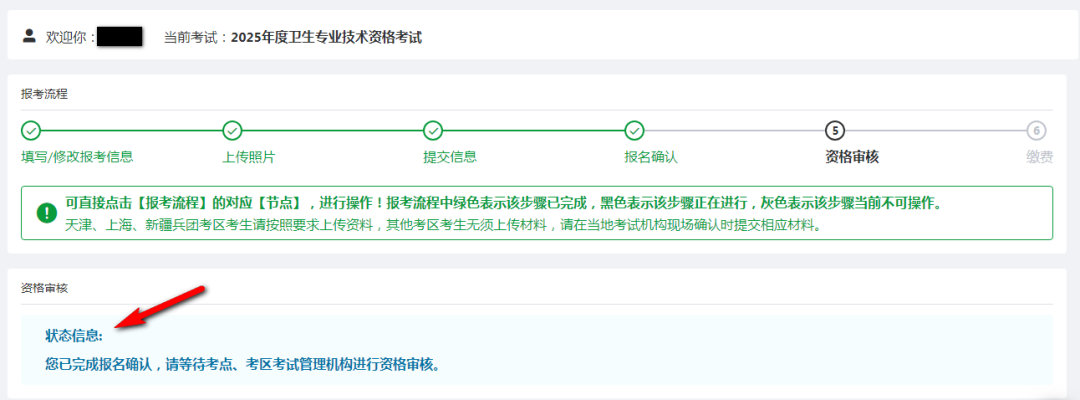This screenshot has height=400, width=1080.
Task: Open the 上传照片 step label
Action: (249, 157)
